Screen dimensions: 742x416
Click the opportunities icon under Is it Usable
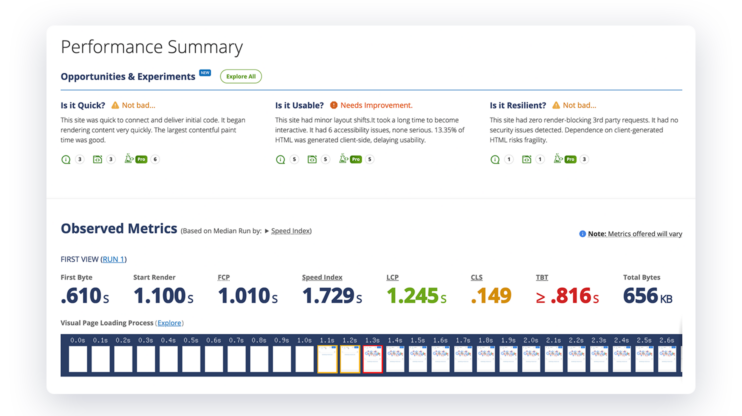[281, 159]
